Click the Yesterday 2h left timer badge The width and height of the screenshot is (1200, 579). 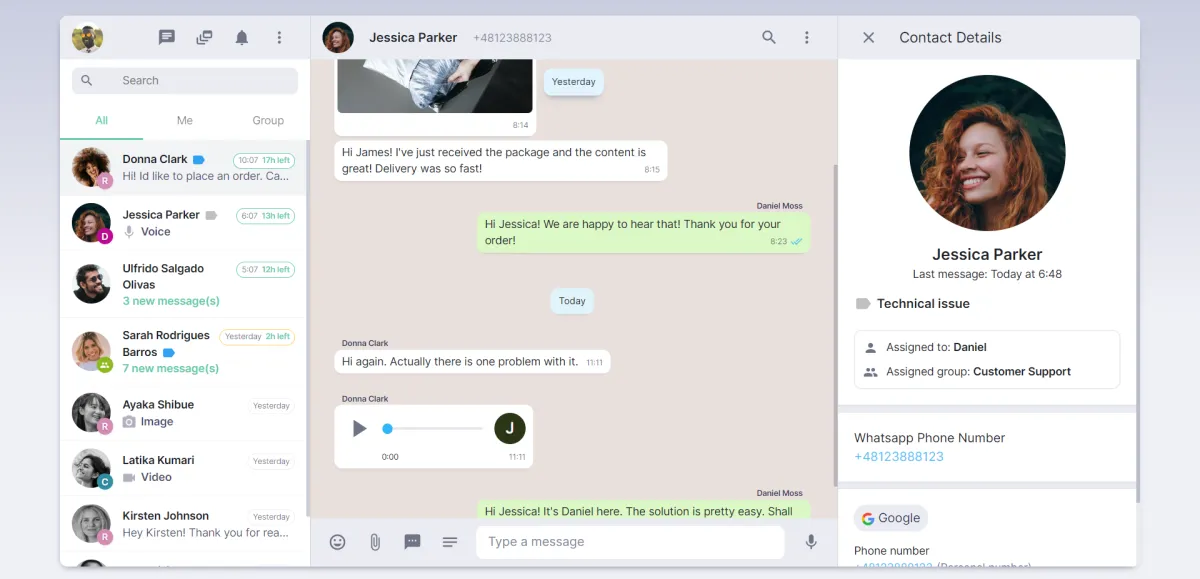click(x=257, y=337)
